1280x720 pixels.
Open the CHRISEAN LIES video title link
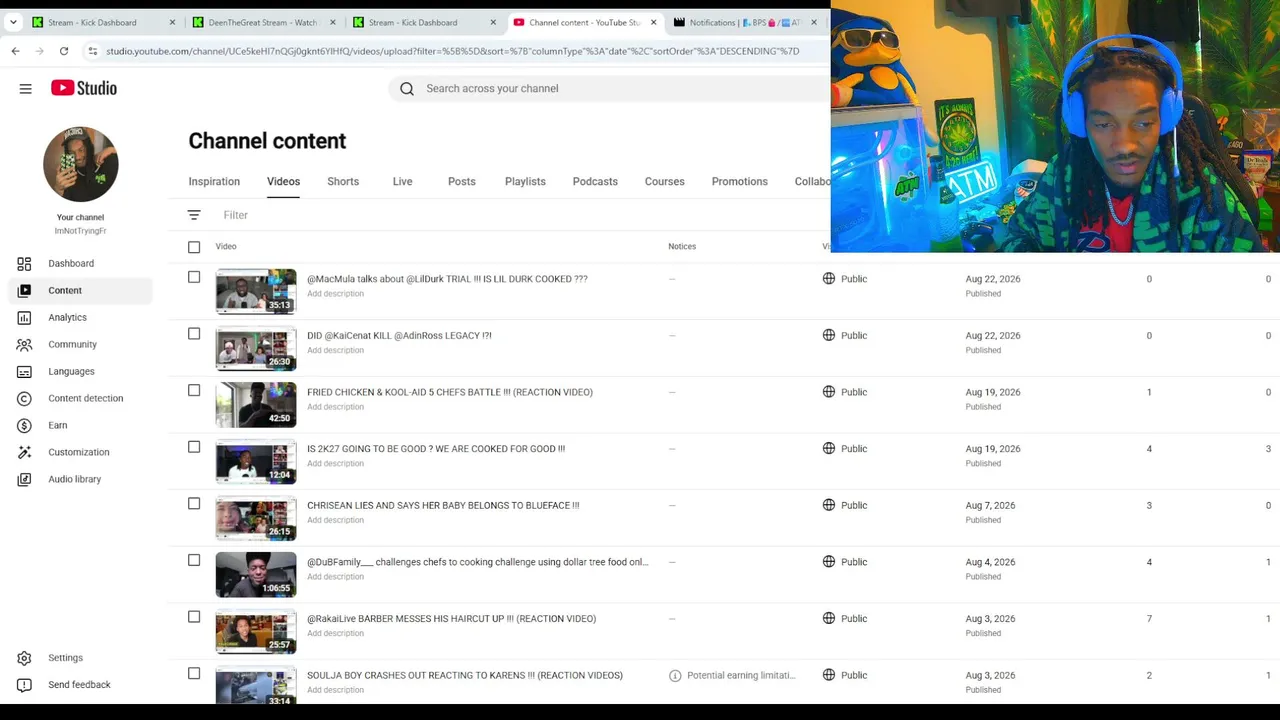tap(443, 505)
